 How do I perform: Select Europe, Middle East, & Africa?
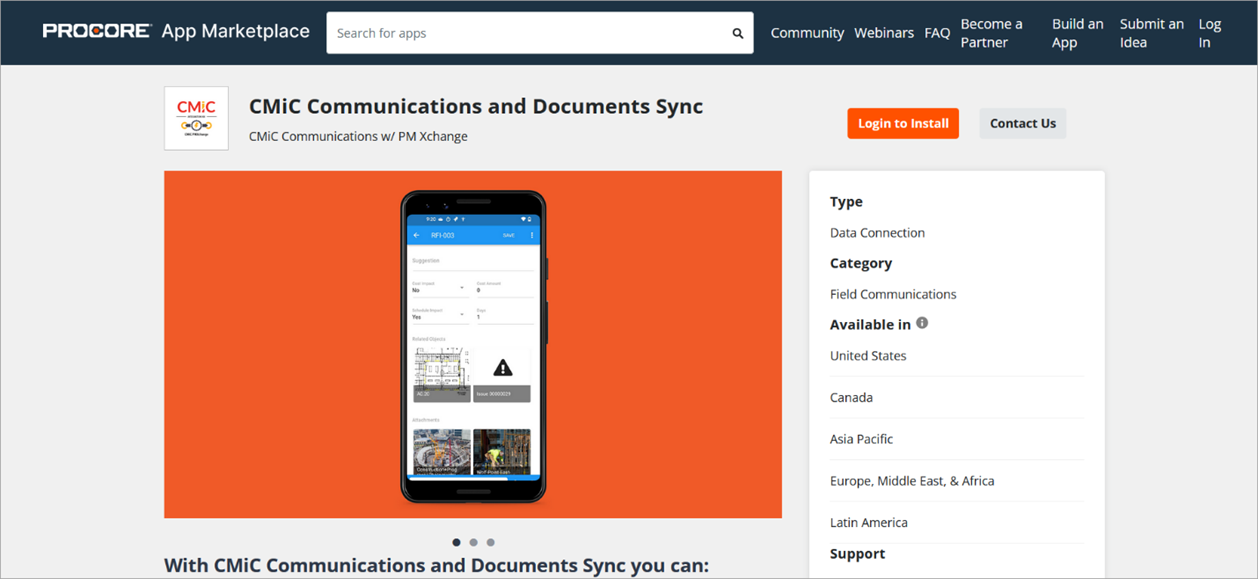[912, 481]
